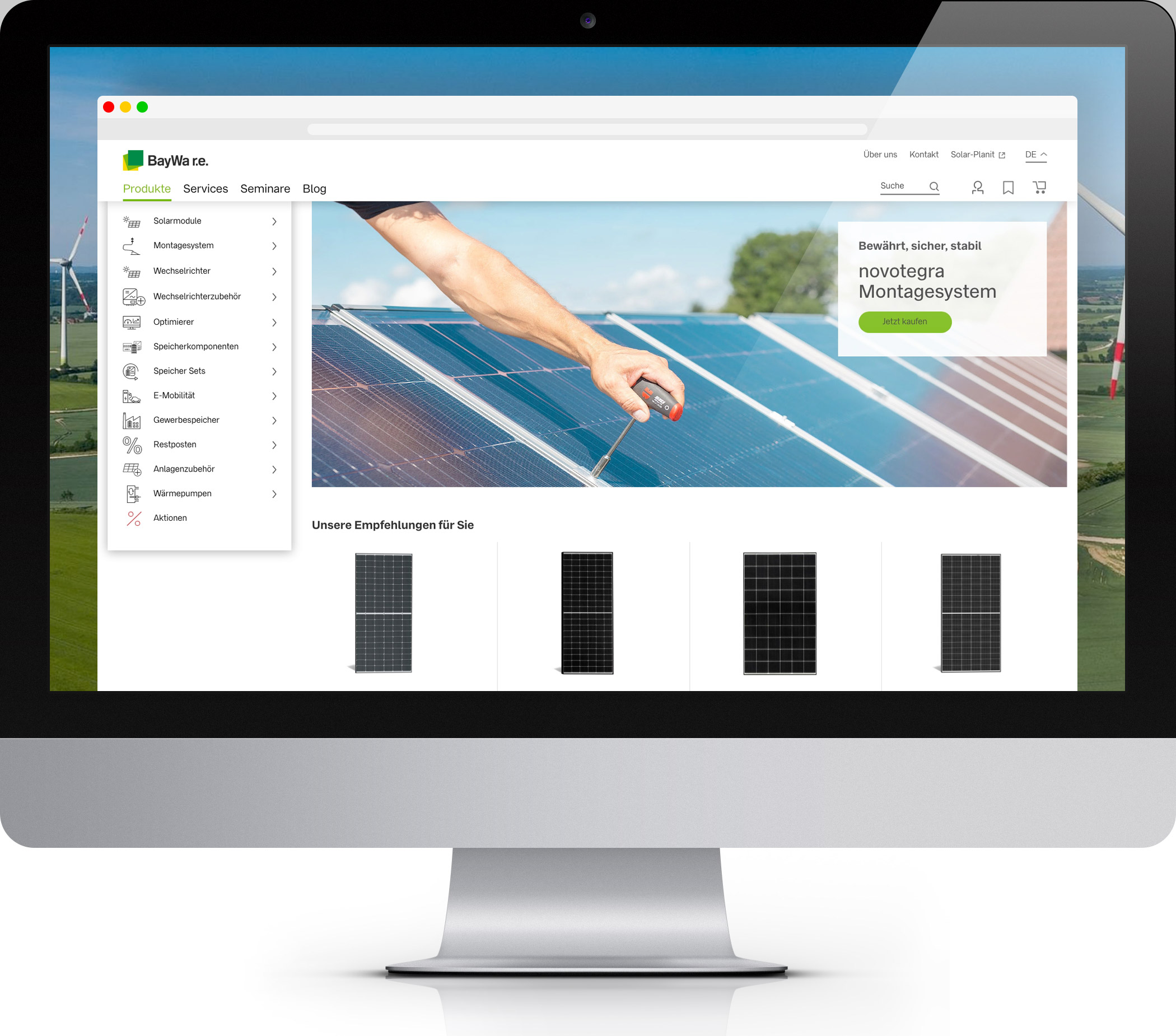The height and width of the screenshot is (1036, 1176).
Task: Expand the Montagesystem submenu arrow
Action: (274, 245)
